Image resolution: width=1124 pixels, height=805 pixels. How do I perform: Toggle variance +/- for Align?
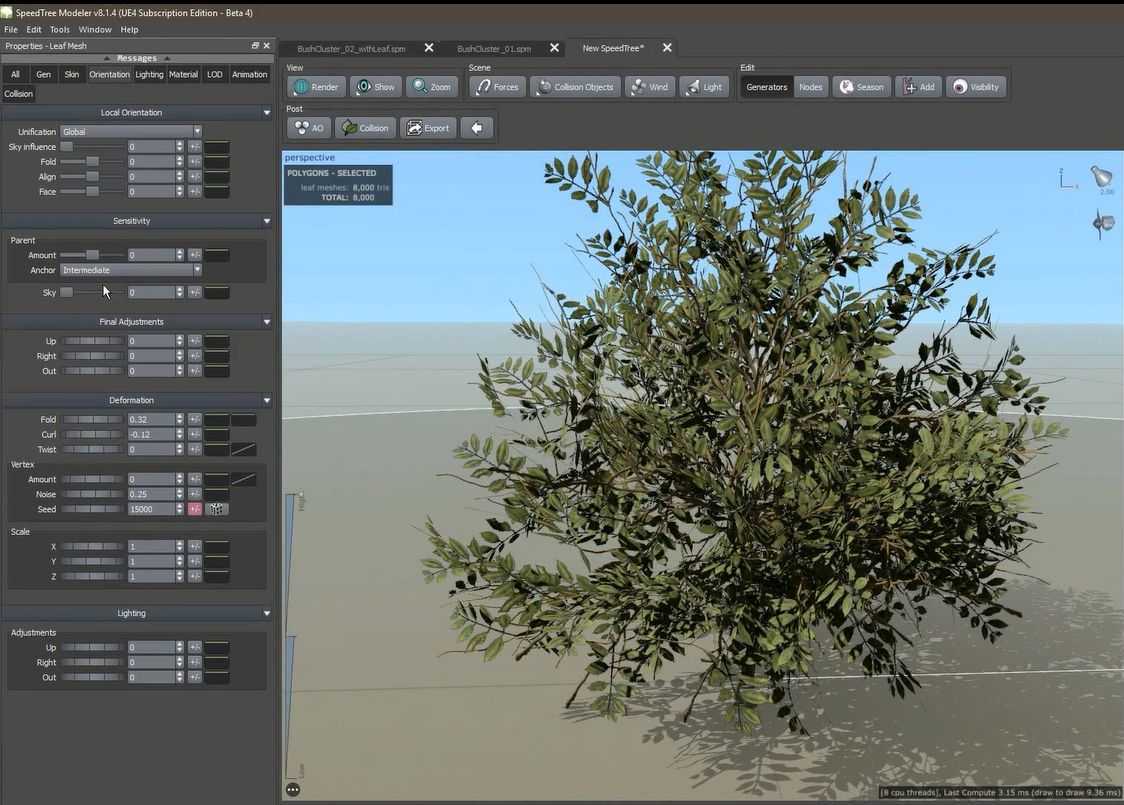[x=194, y=176]
